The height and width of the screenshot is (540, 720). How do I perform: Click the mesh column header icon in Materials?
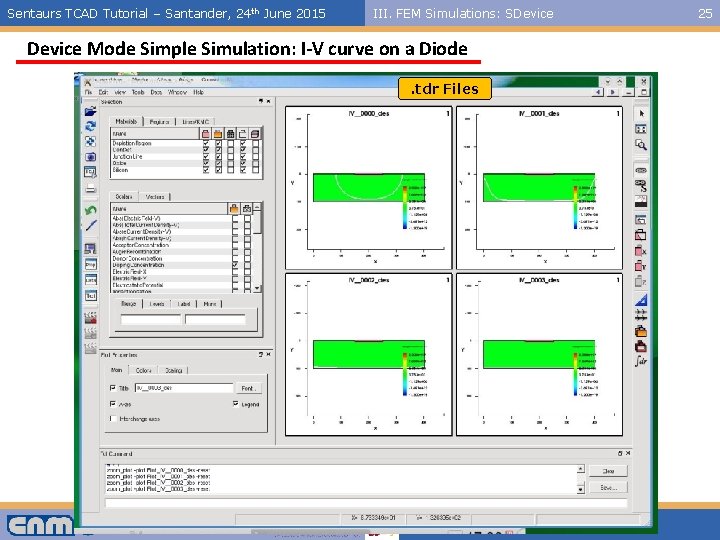(x=231, y=134)
